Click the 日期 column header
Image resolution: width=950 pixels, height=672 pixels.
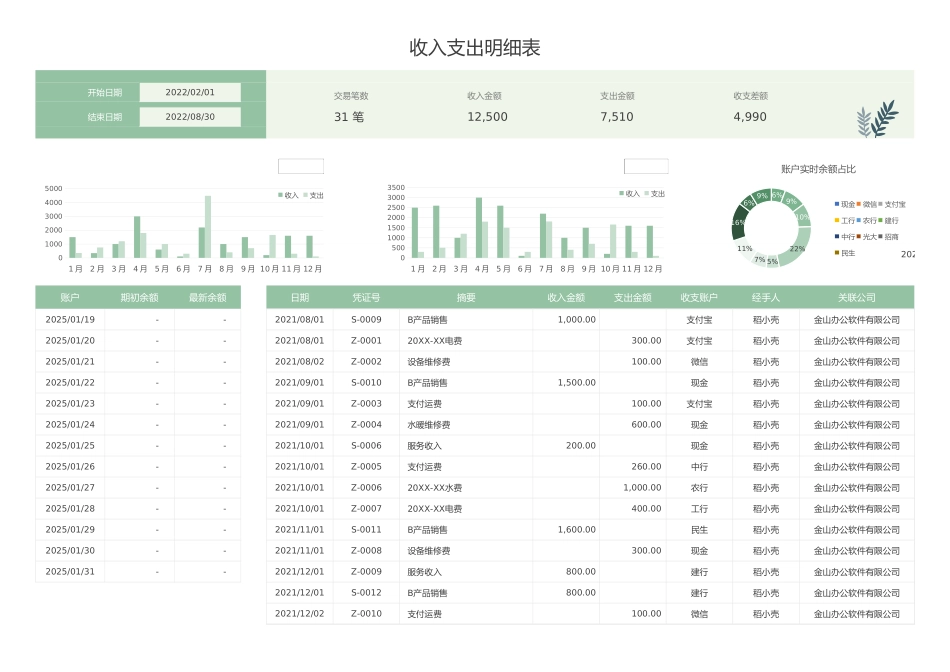[x=300, y=297]
